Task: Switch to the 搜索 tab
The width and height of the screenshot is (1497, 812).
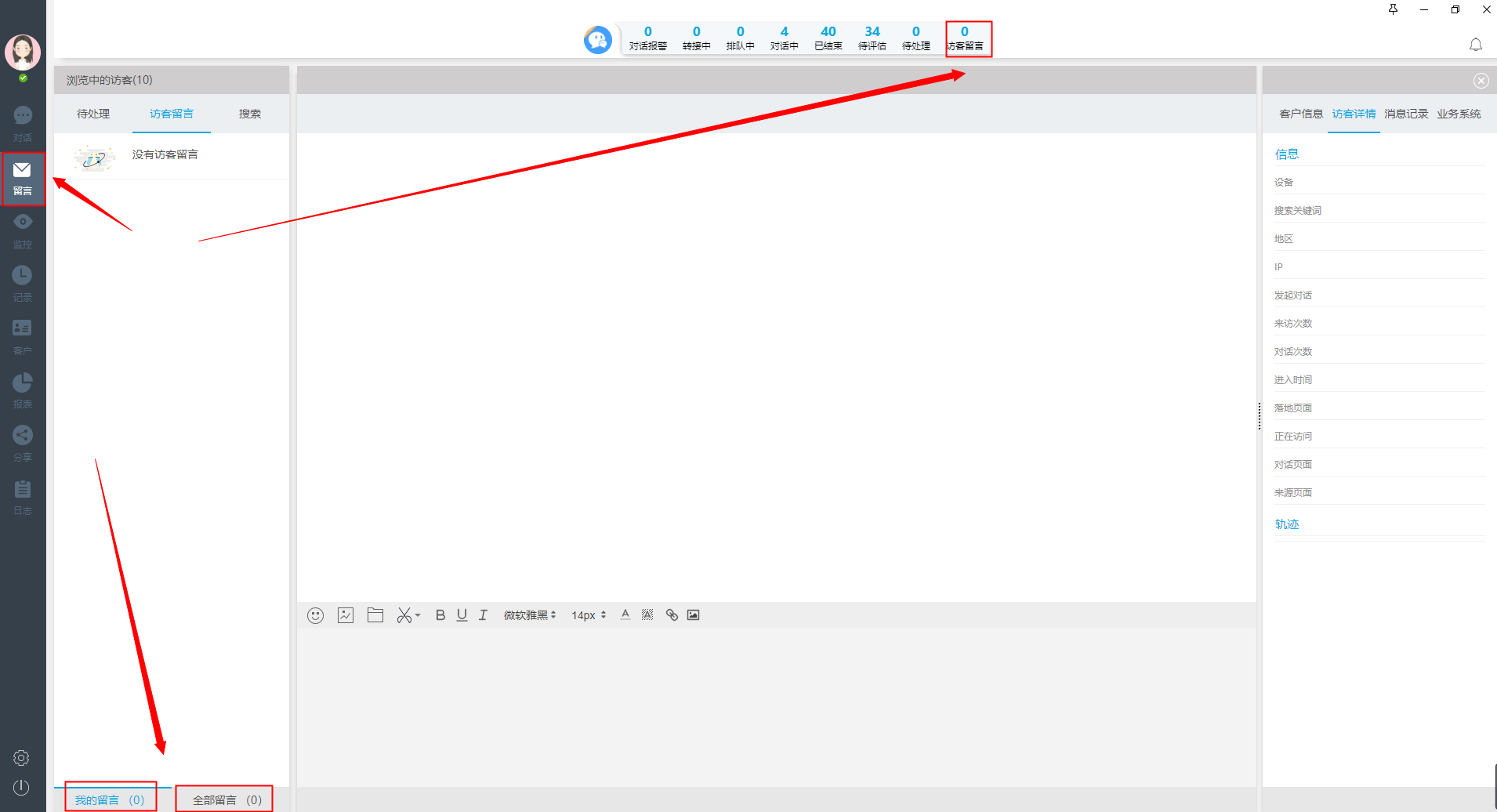Action: (250, 114)
